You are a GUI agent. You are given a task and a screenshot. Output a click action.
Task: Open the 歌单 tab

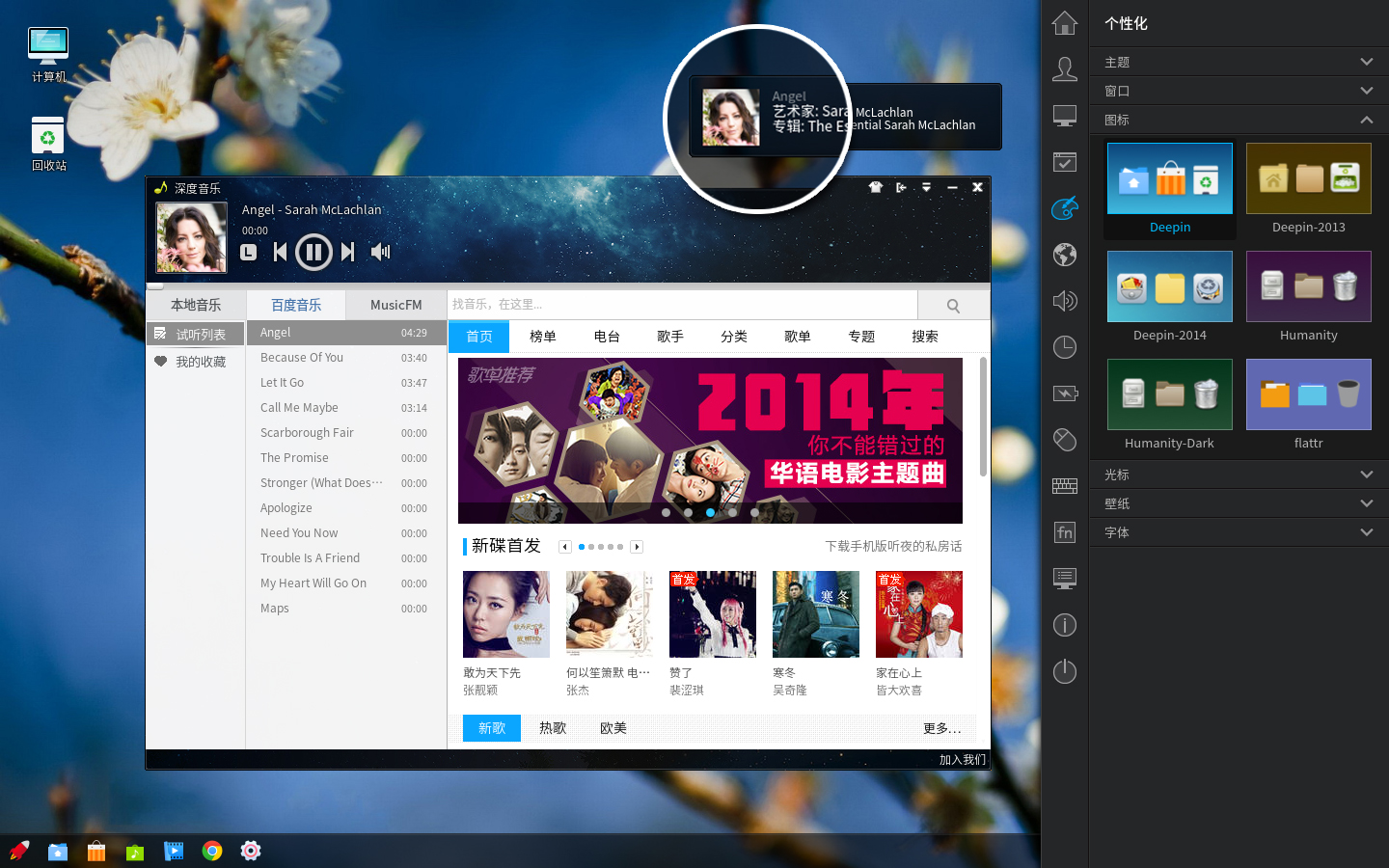798,337
